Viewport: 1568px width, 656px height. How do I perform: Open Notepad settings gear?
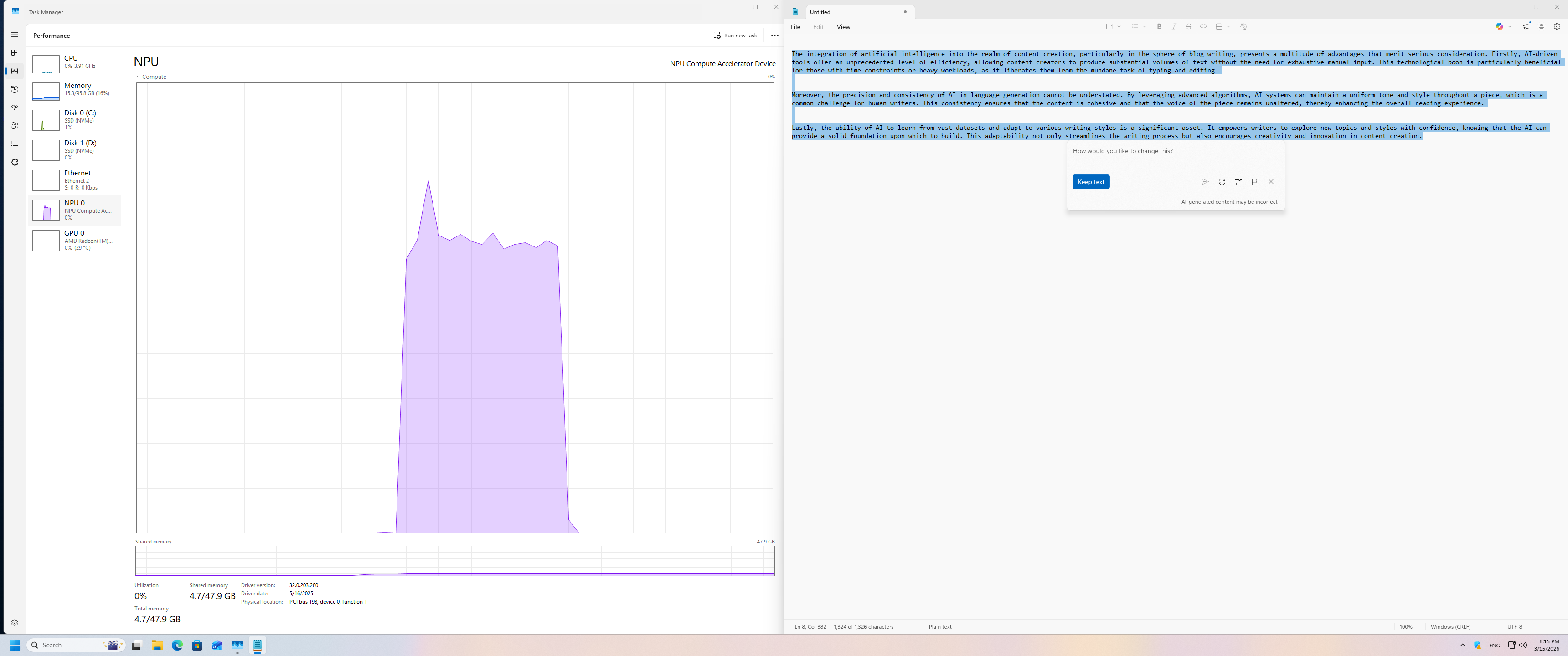coord(1557,27)
